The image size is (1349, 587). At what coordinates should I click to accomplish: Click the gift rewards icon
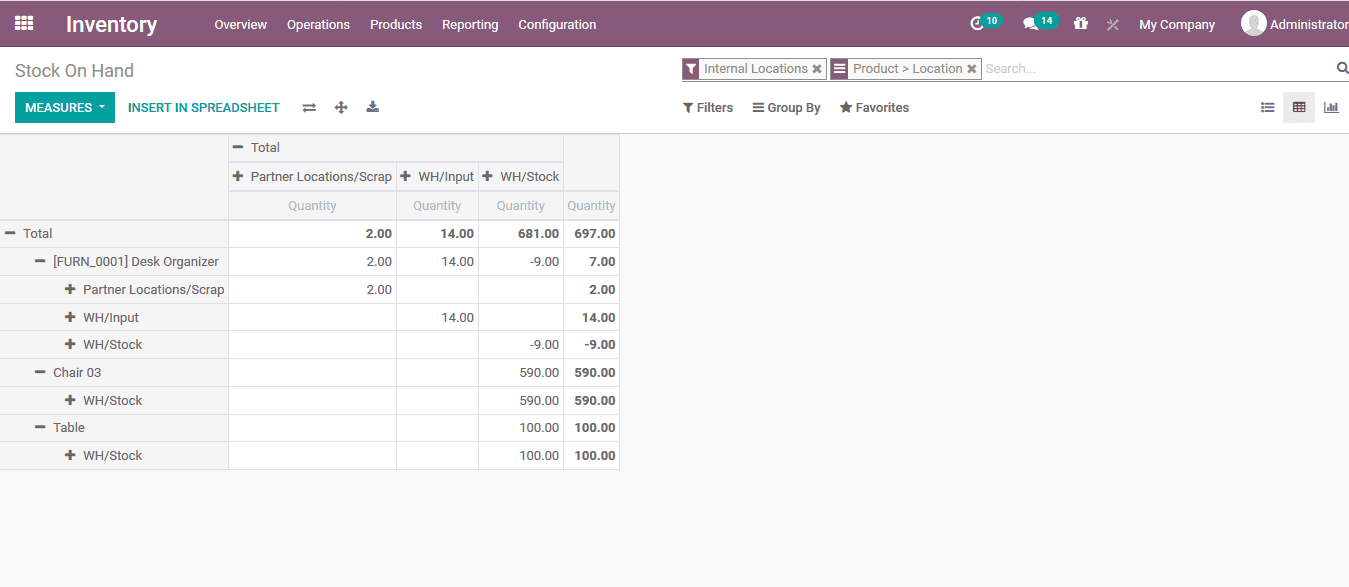pyautogui.click(x=1080, y=23)
